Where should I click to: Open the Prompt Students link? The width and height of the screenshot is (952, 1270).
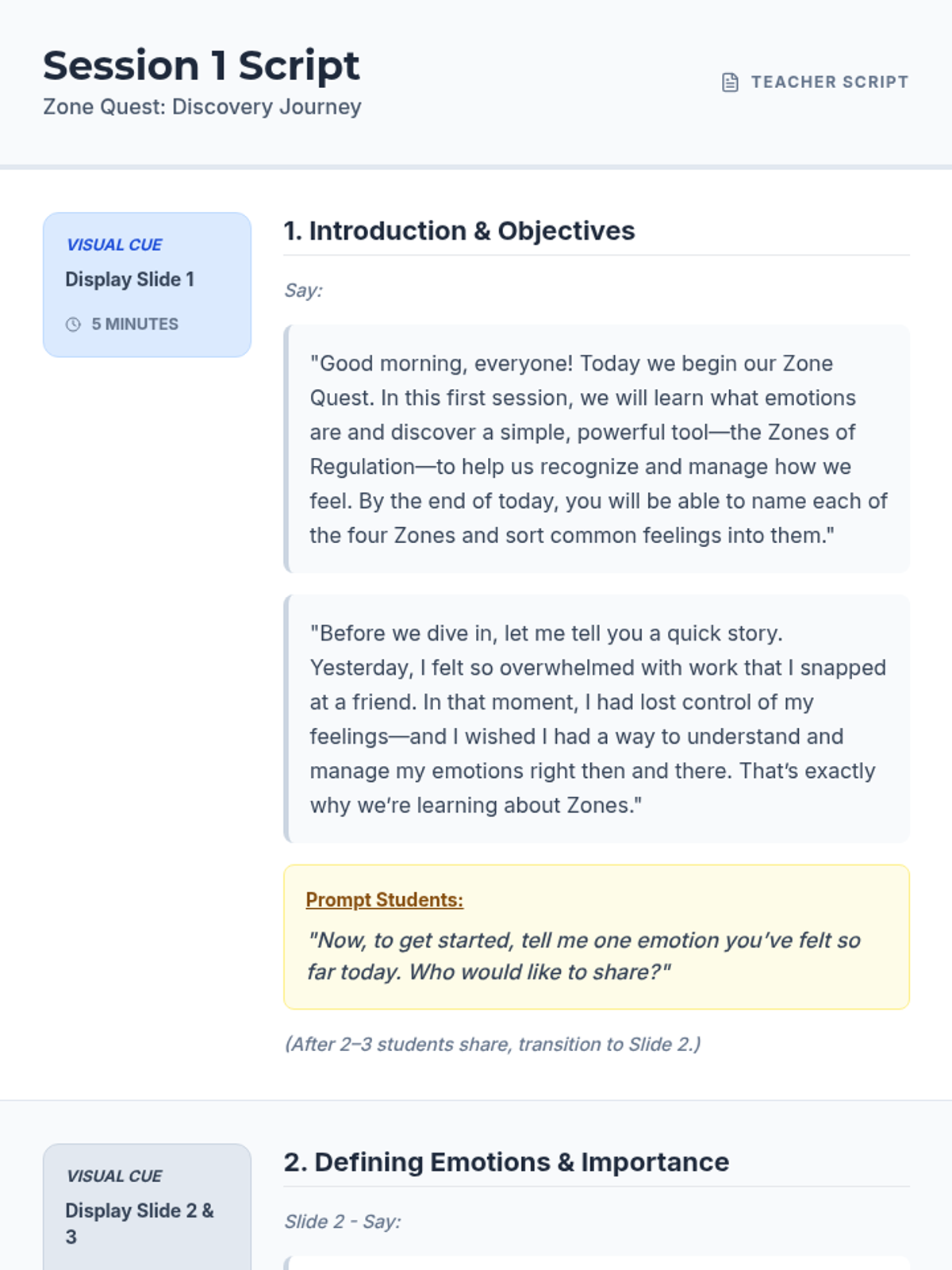pyautogui.click(x=385, y=900)
